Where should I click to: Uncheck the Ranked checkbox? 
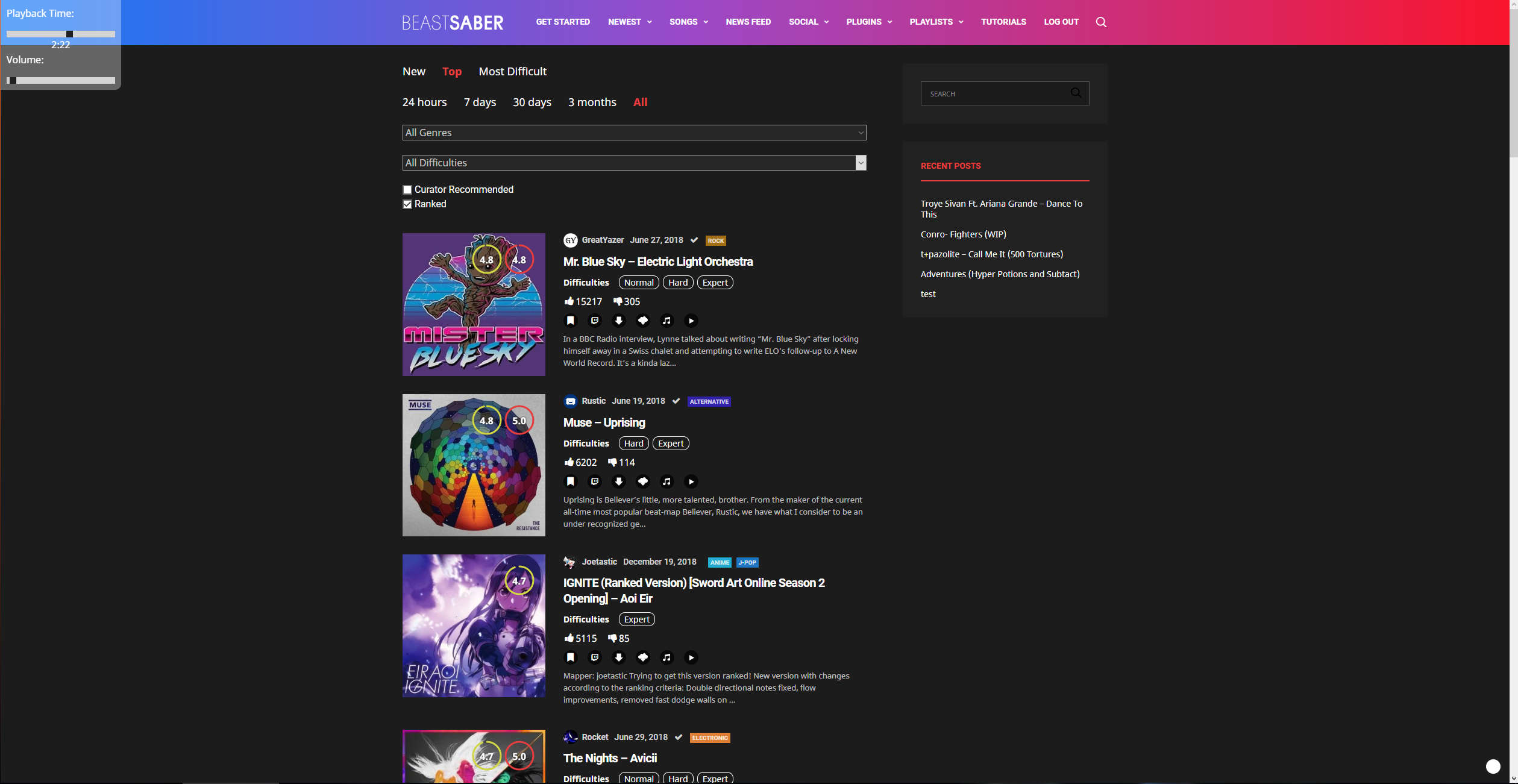click(407, 204)
